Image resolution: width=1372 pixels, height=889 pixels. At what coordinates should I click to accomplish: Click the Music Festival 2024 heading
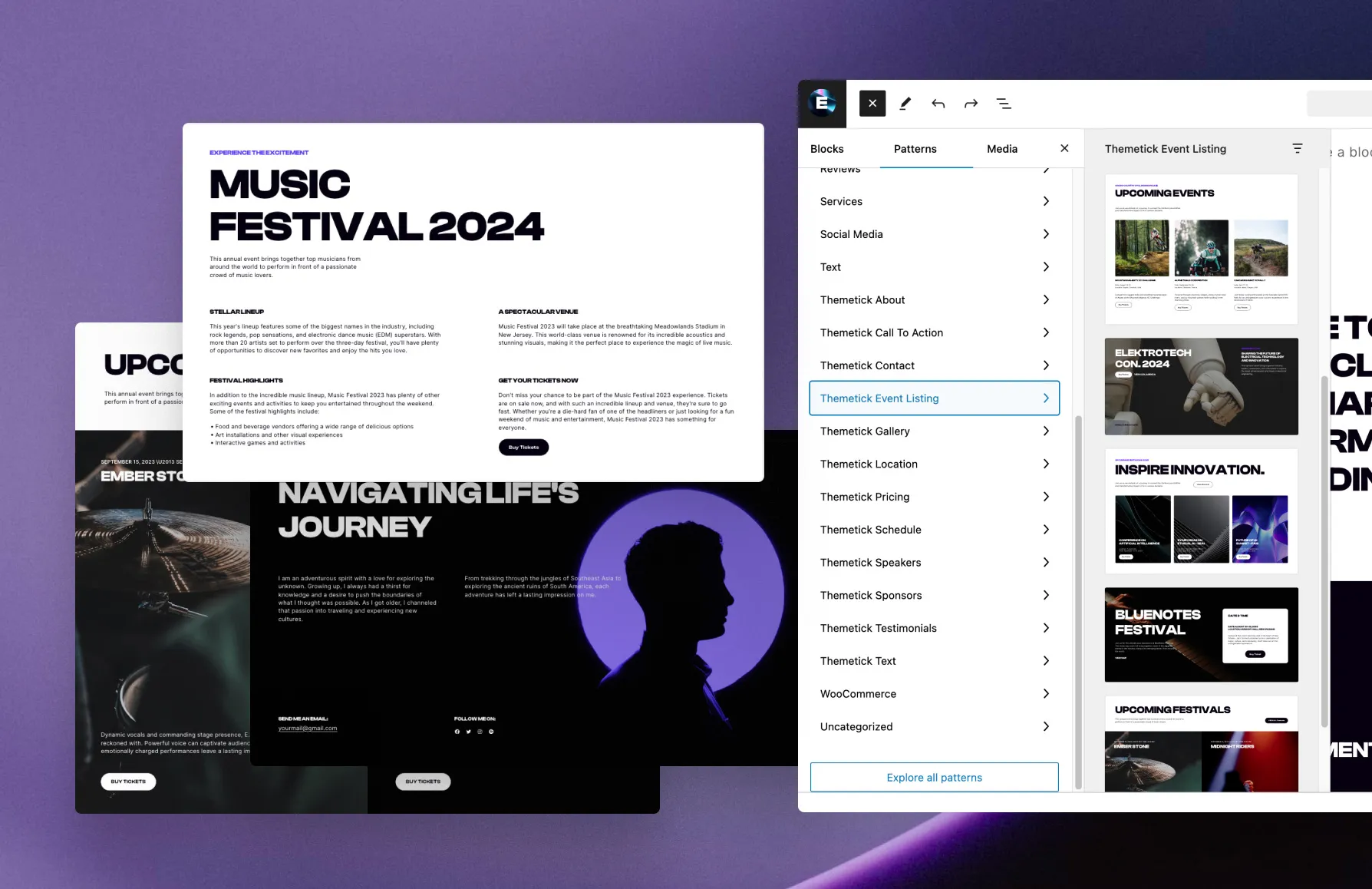[377, 206]
